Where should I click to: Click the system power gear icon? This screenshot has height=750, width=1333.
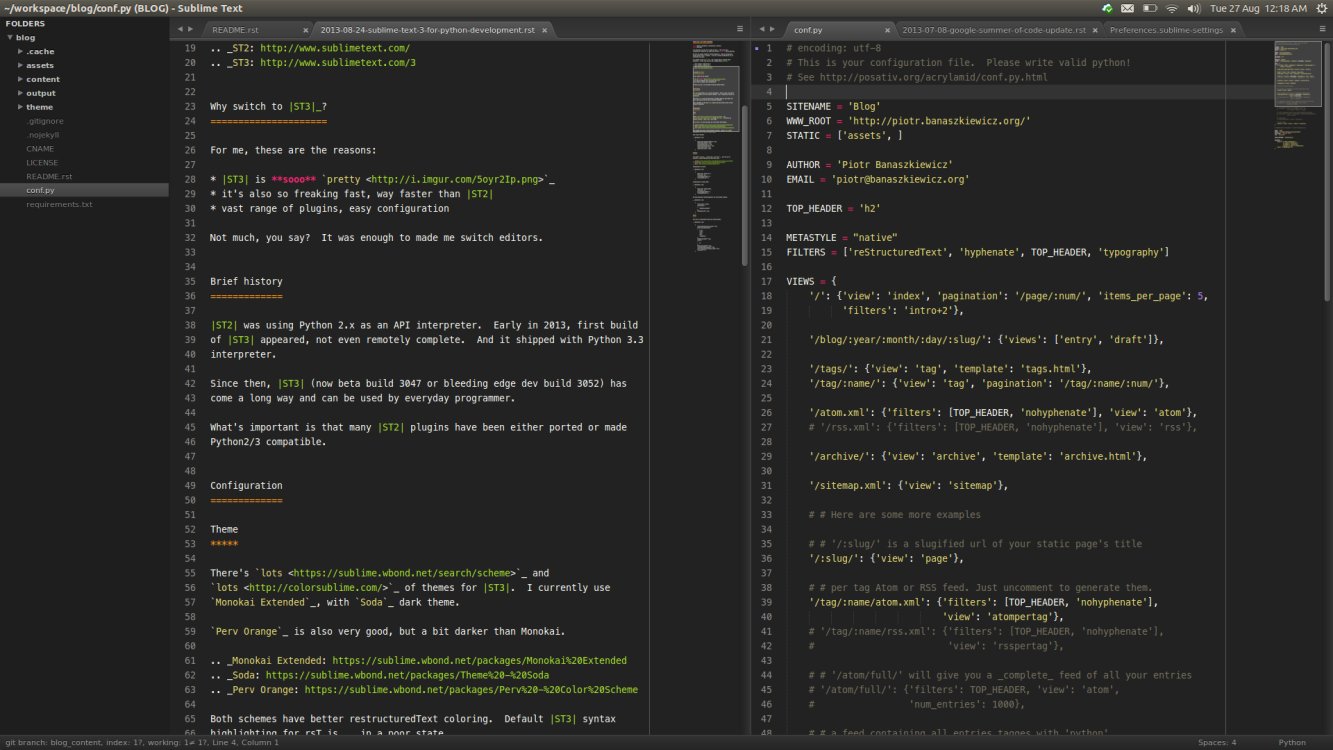point(1320,8)
